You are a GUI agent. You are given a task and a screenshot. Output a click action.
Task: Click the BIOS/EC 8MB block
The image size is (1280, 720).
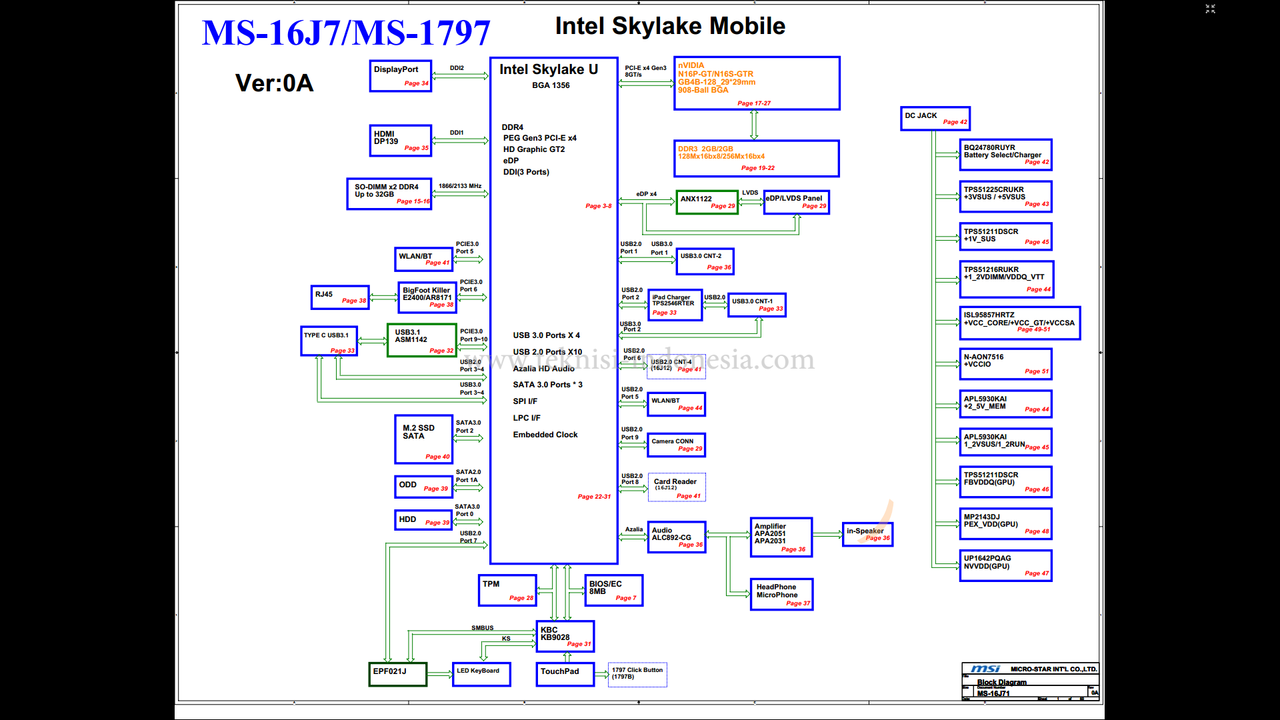(x=613, y=590)
